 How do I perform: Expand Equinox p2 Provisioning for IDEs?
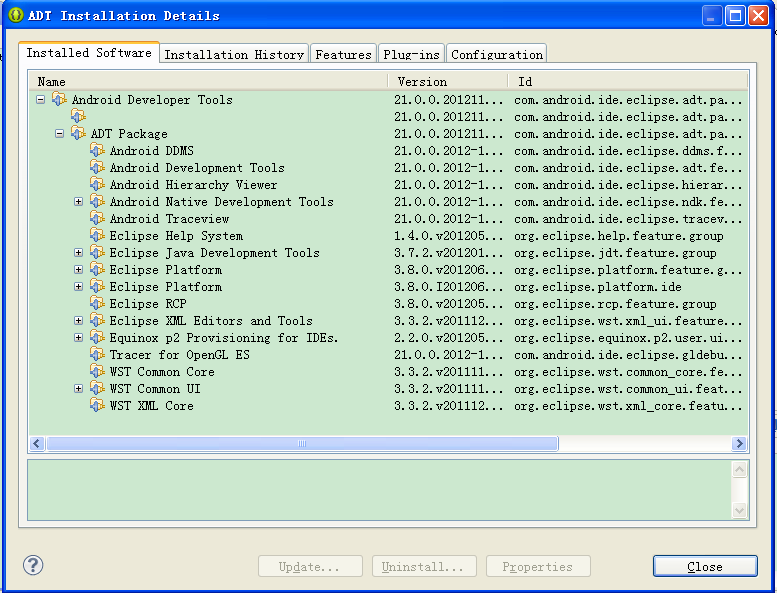tap(78, 337)
